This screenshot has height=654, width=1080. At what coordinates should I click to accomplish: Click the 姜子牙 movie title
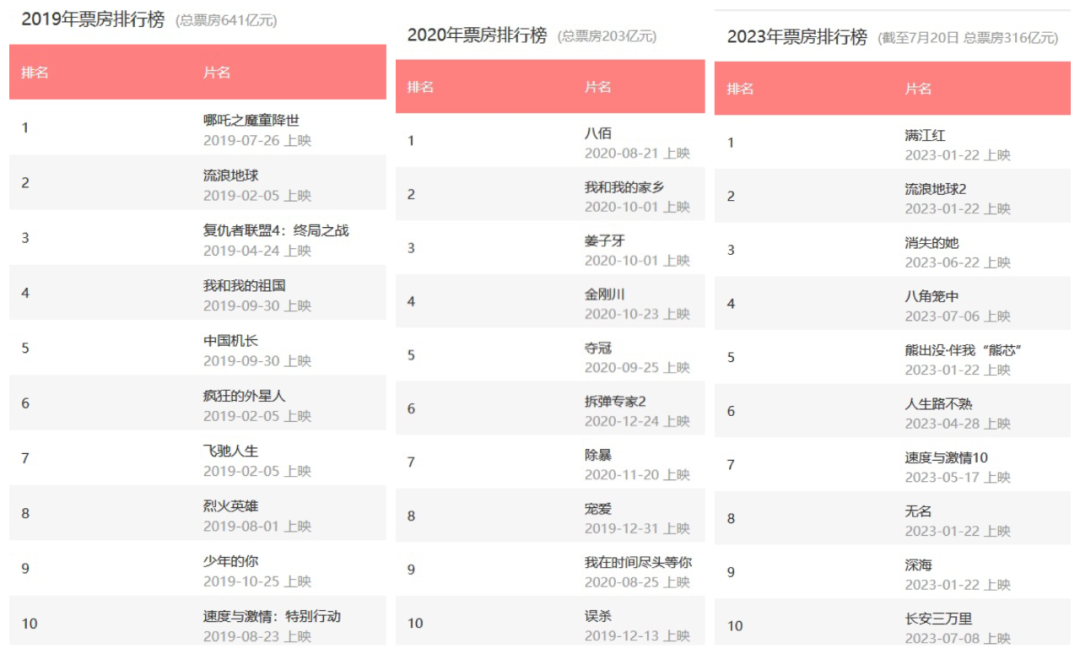coord(605,241)
